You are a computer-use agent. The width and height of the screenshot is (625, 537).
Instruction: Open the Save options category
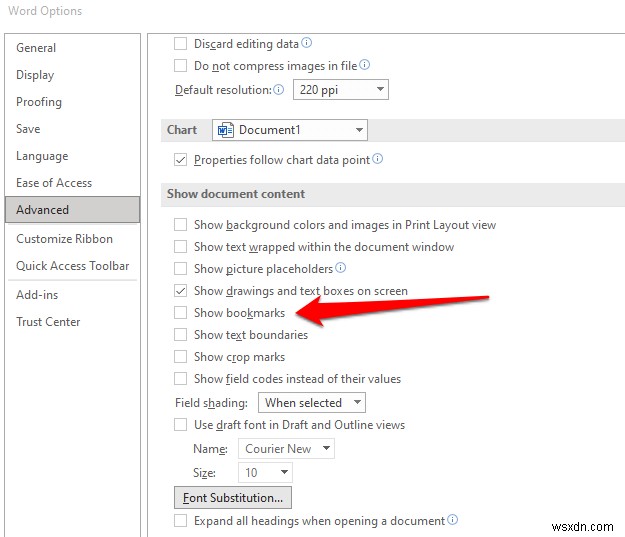(73, 129)
